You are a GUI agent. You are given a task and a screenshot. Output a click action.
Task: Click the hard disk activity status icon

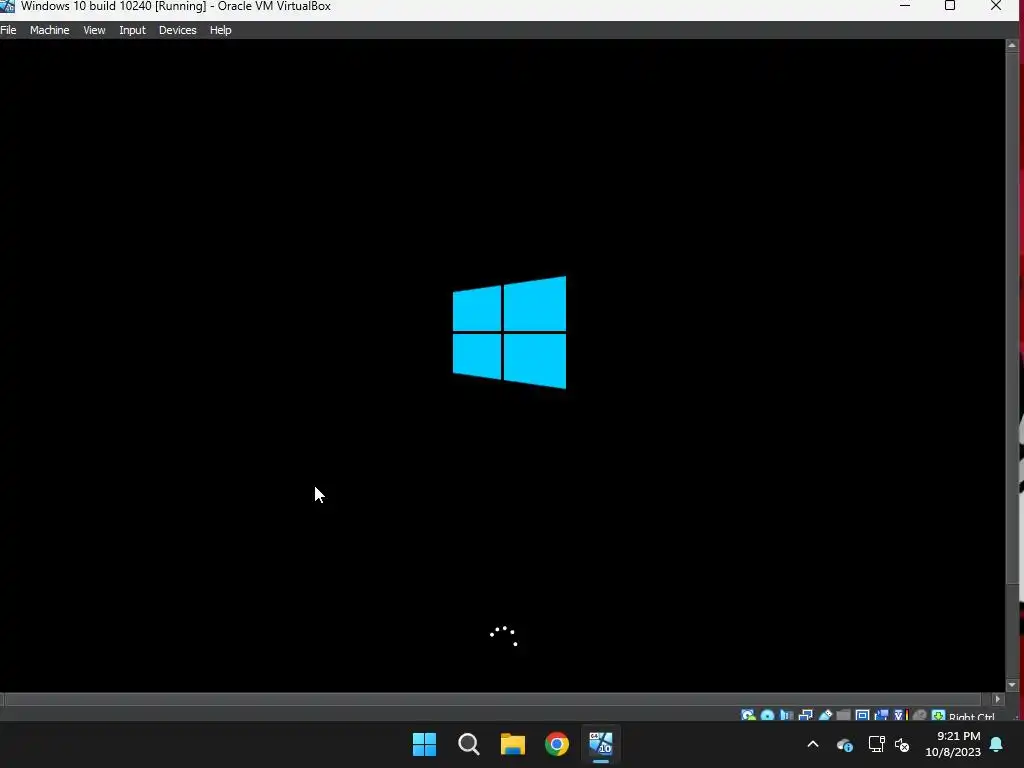pos(748,716)
